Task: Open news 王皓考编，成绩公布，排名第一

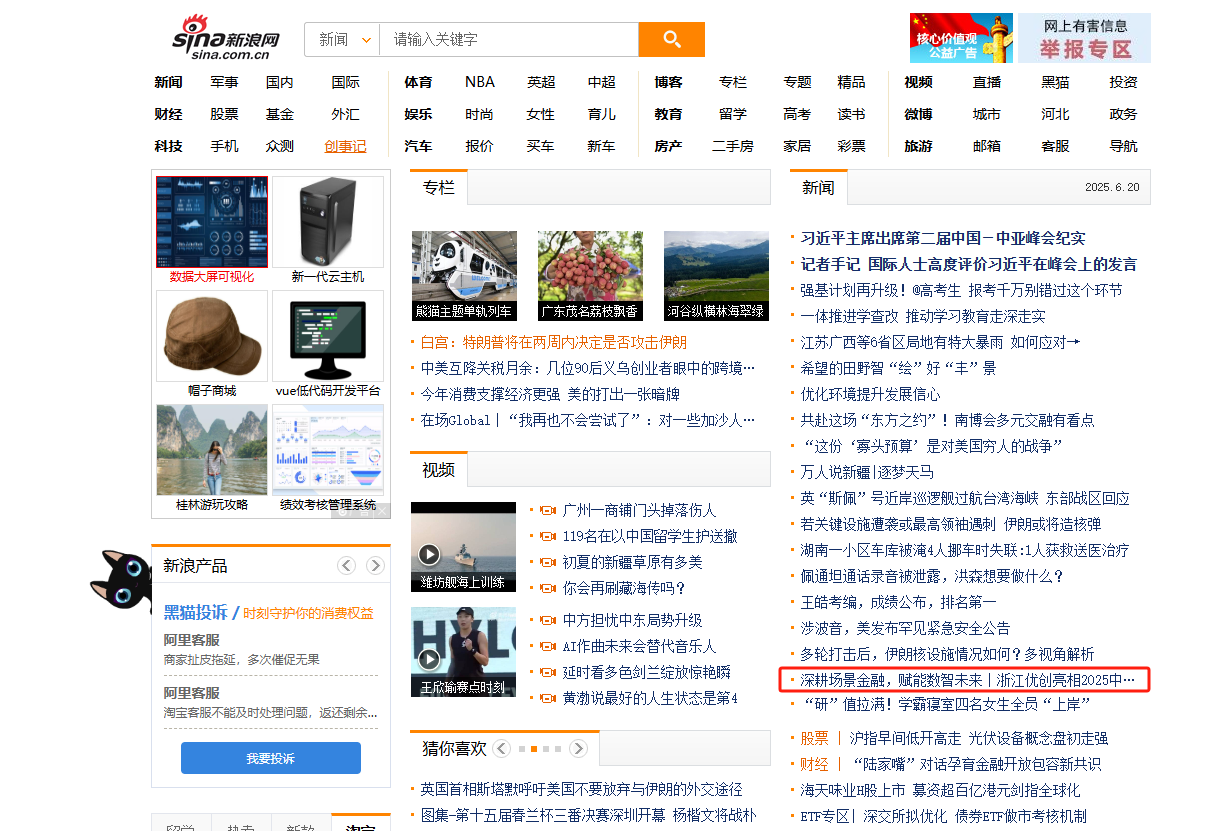Action: coord(899,602)
